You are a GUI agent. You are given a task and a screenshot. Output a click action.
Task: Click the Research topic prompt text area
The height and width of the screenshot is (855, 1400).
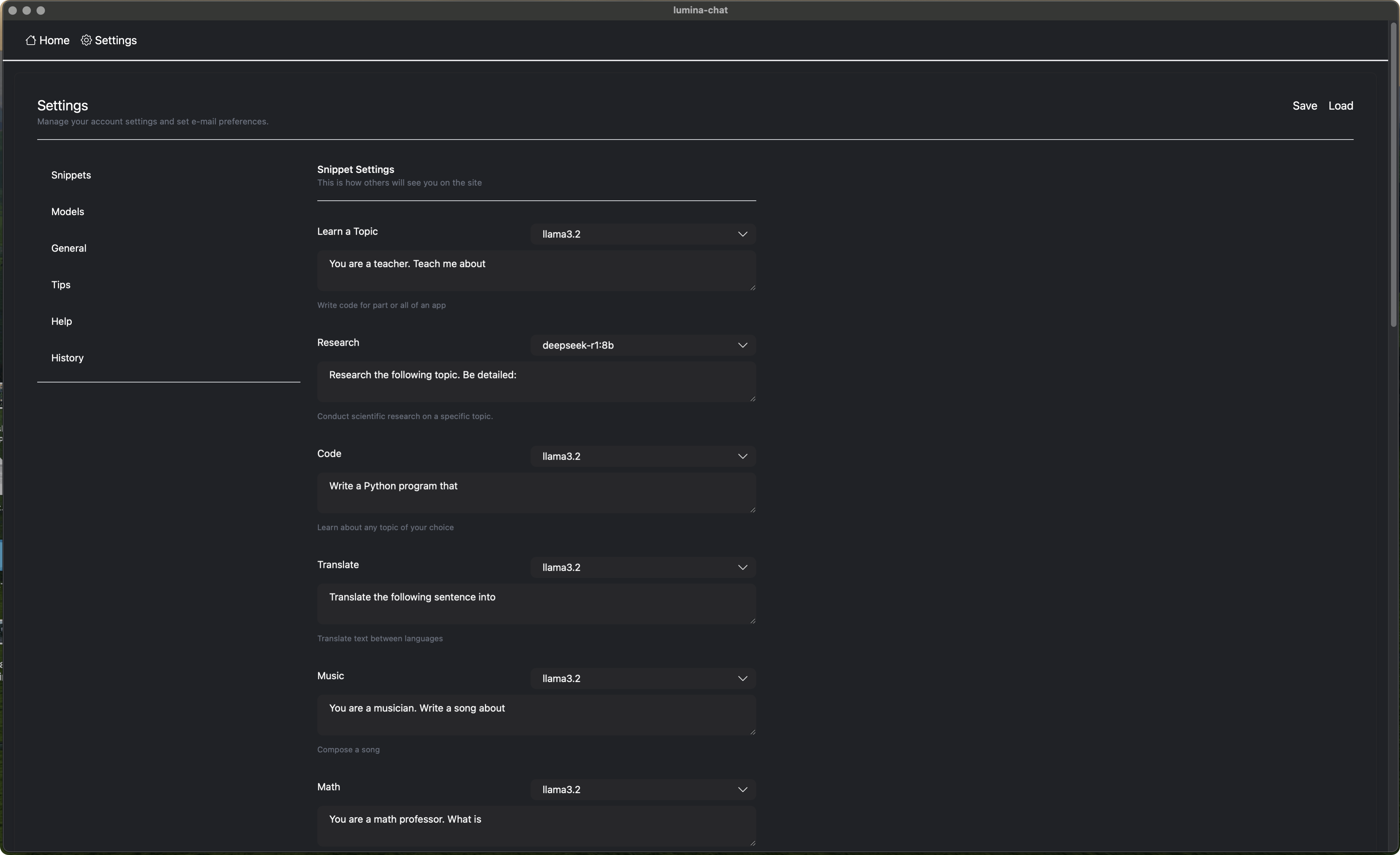(536, 382)
